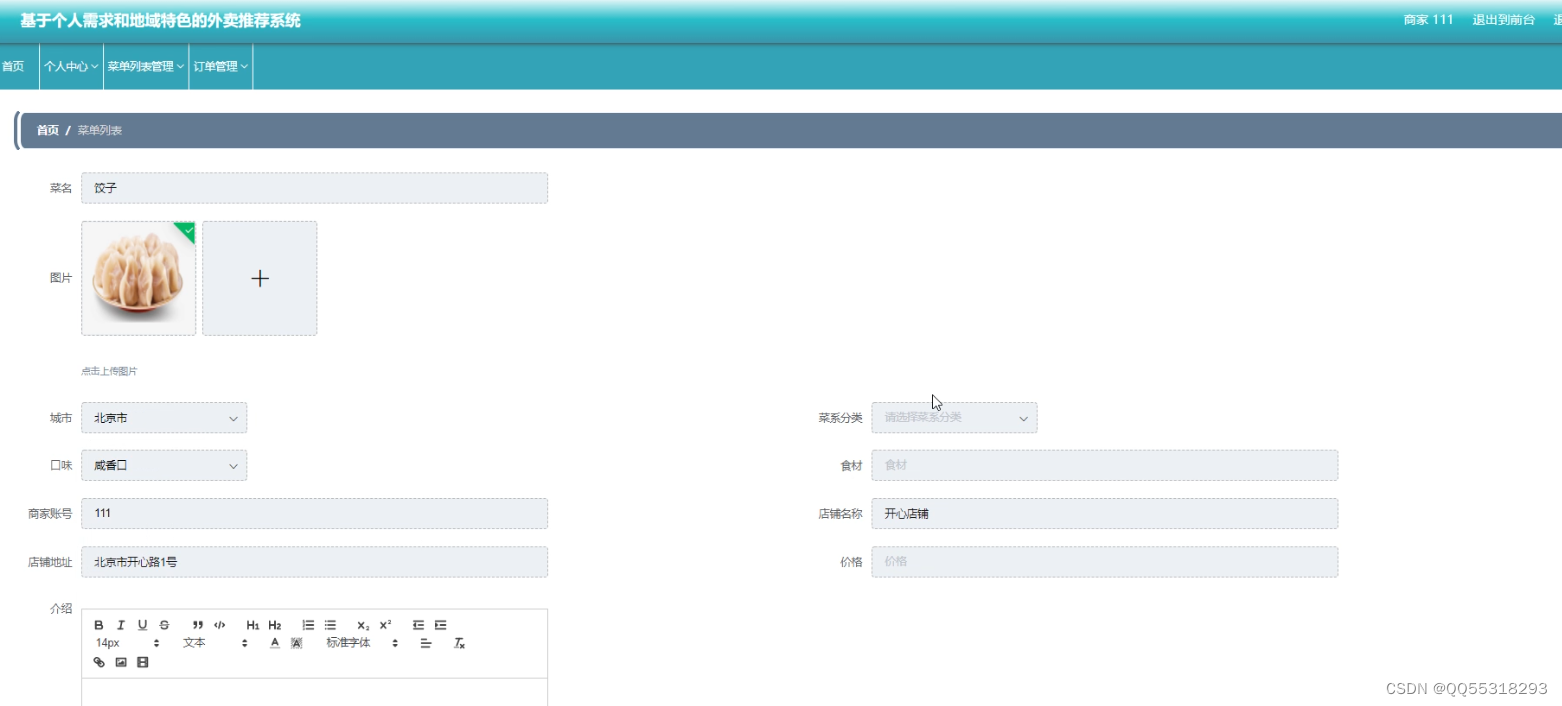Insert a bulleted list

coord(330,625)
